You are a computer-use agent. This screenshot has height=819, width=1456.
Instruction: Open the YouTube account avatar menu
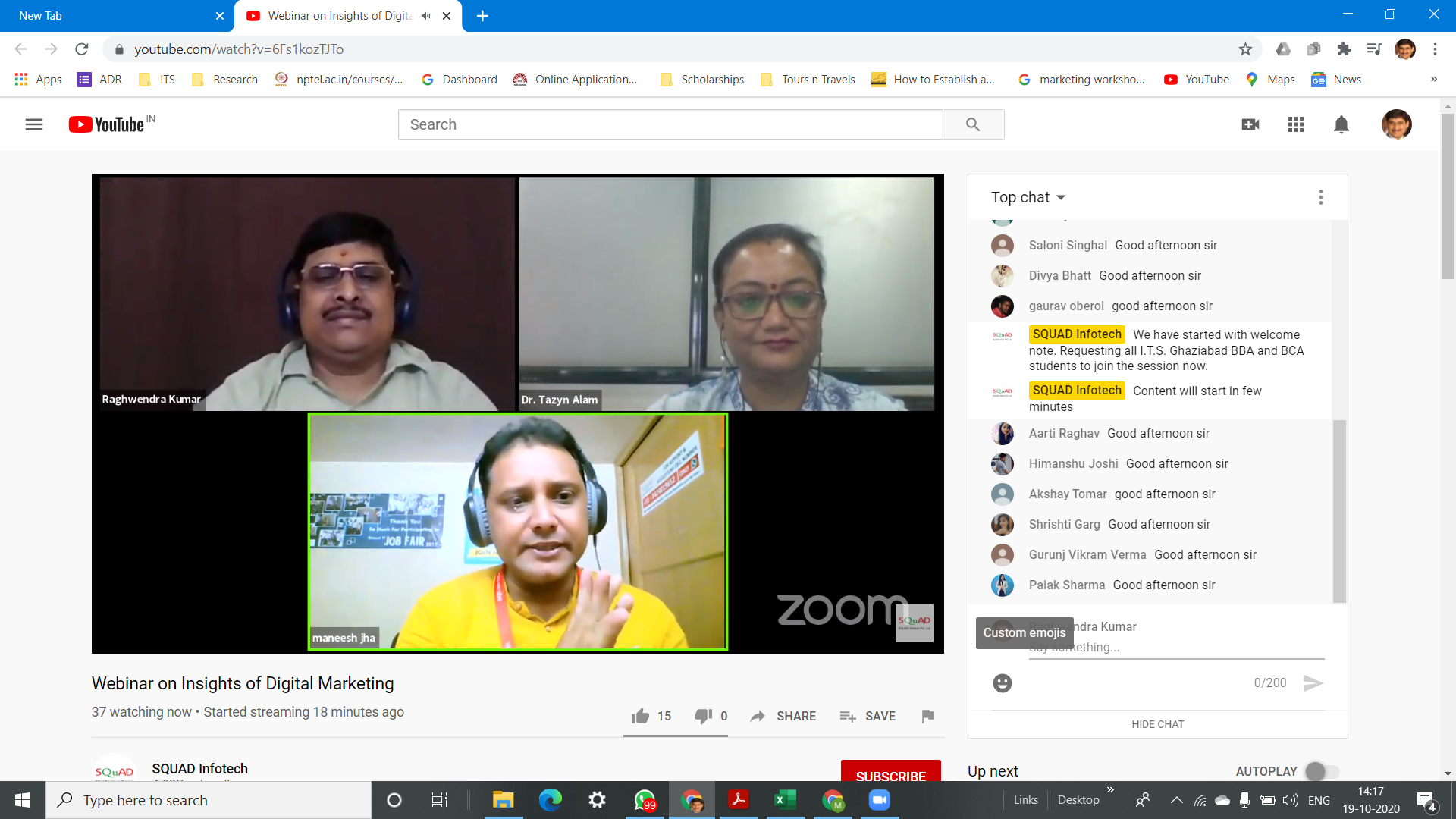(x=1396, y=124)
